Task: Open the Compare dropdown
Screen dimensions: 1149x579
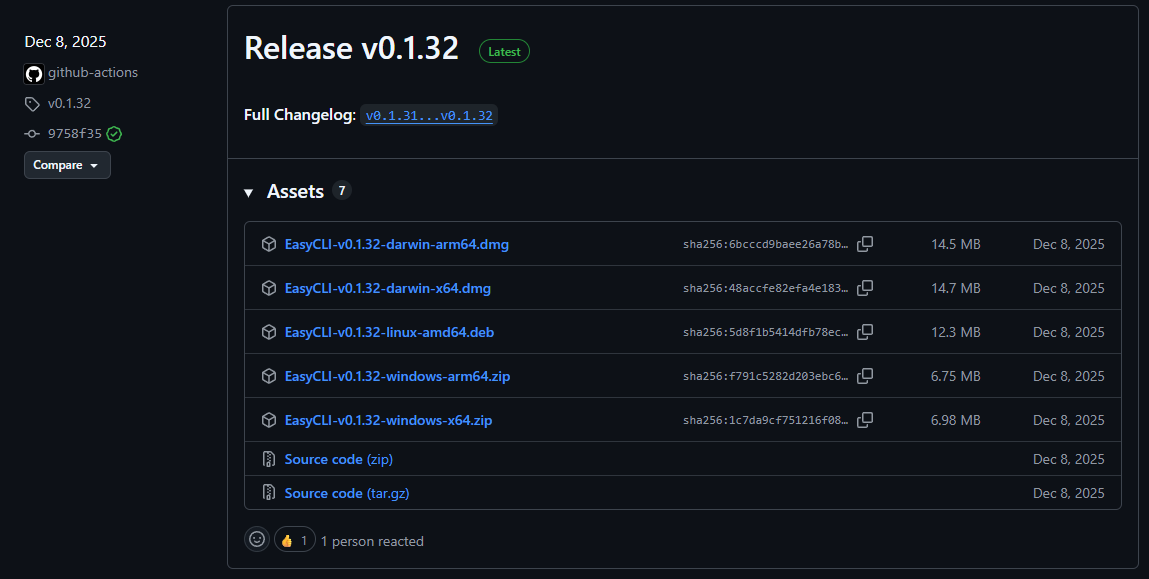Action: coord(67,165)
